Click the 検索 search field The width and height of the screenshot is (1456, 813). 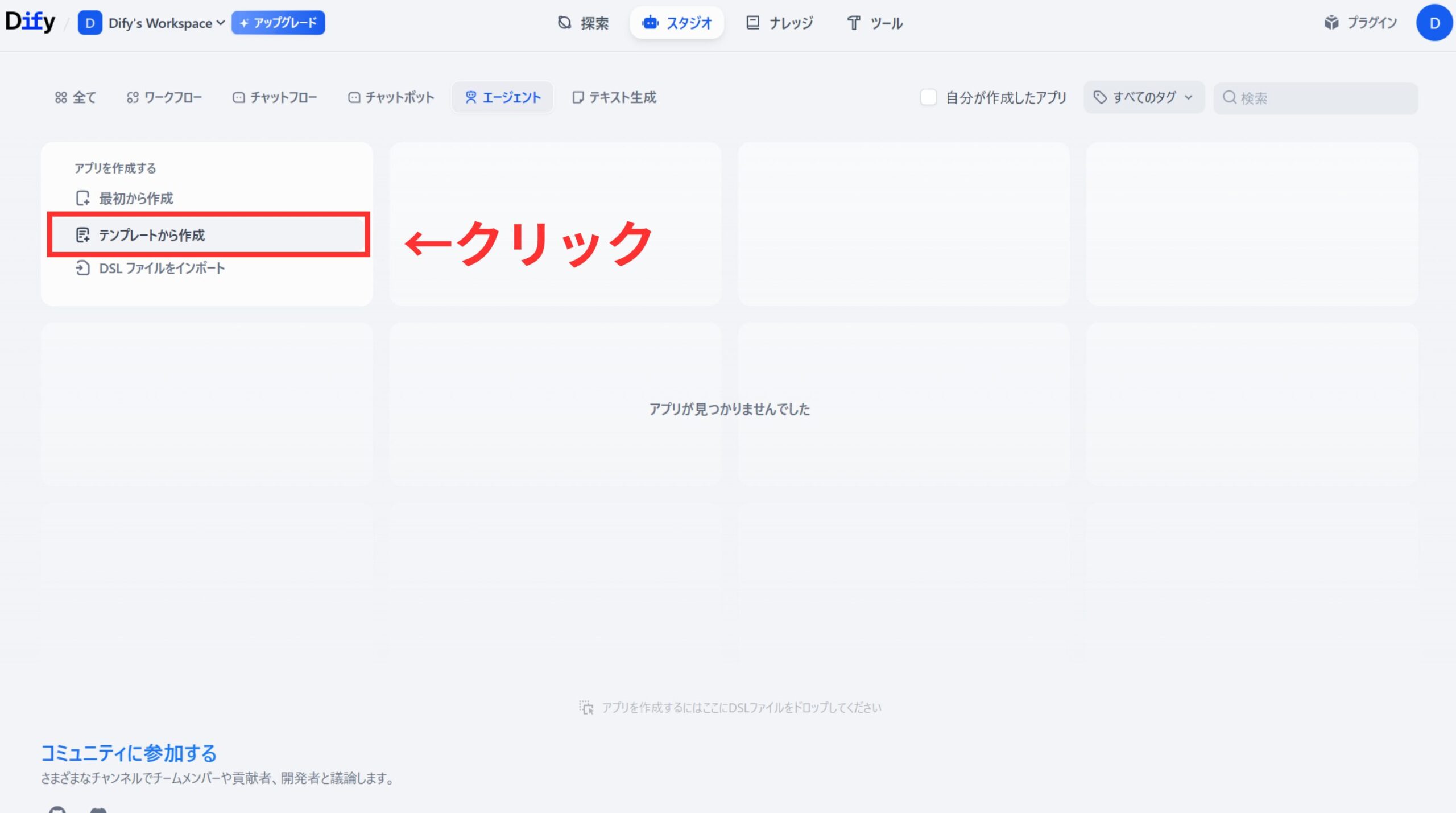[x=1316, y=98]
